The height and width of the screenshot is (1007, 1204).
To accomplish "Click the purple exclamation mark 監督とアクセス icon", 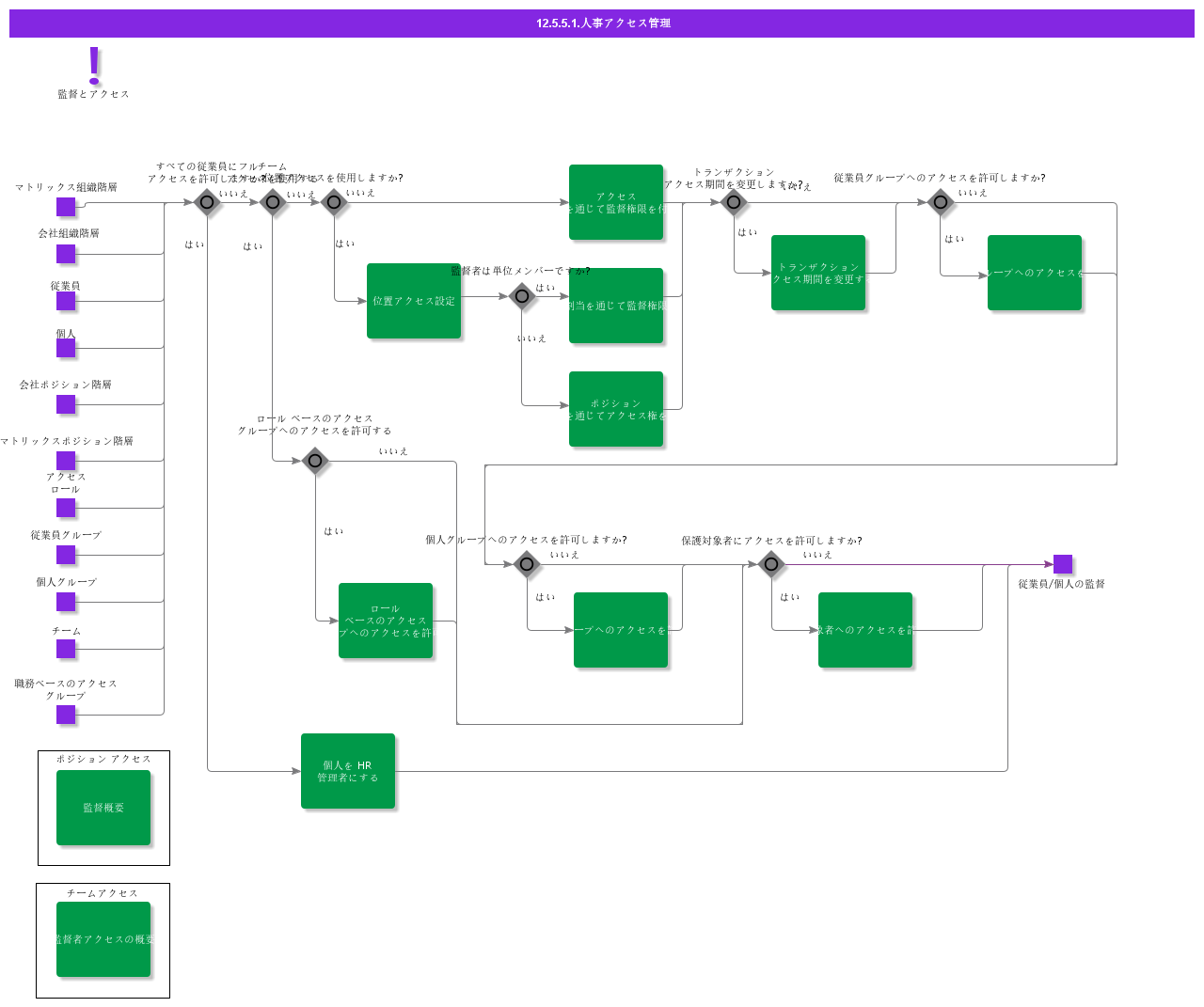I will pyautogui.click(x=94, y=66).
